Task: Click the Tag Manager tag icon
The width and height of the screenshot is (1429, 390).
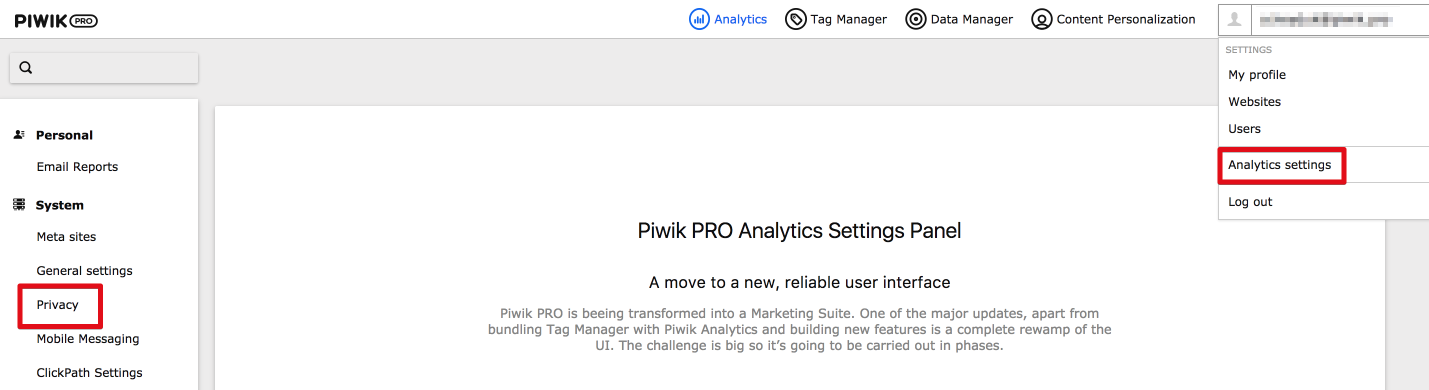Action: pyautogui.click(x=796, y=19)
